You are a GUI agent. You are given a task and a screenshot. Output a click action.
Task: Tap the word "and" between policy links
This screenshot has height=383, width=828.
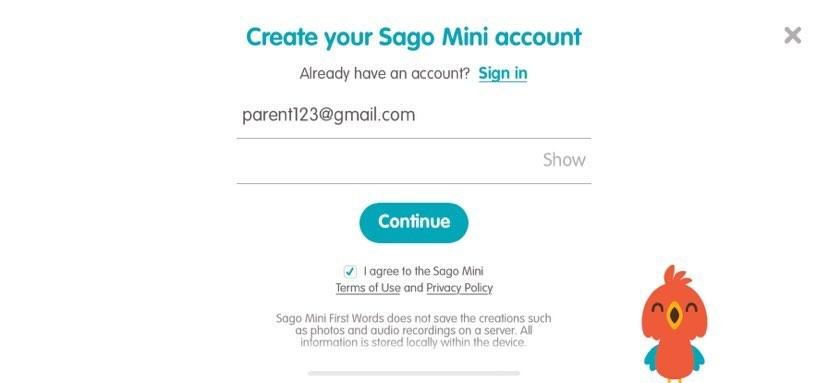click(413, 288)
